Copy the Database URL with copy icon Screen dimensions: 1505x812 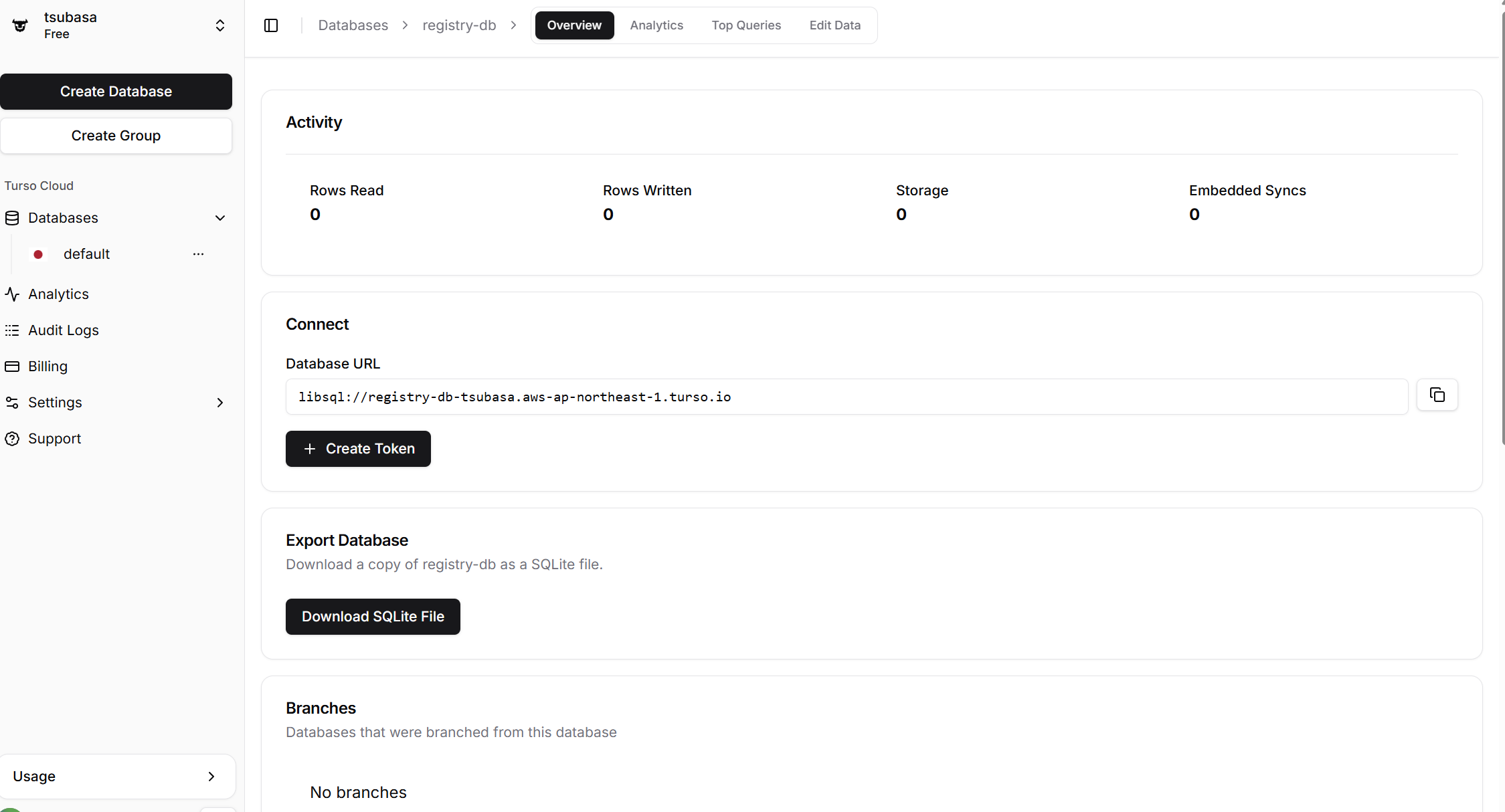[1437, 395]
